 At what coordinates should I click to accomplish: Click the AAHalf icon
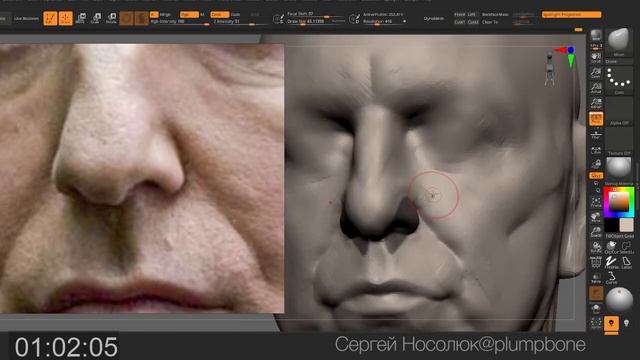[596, 103]
